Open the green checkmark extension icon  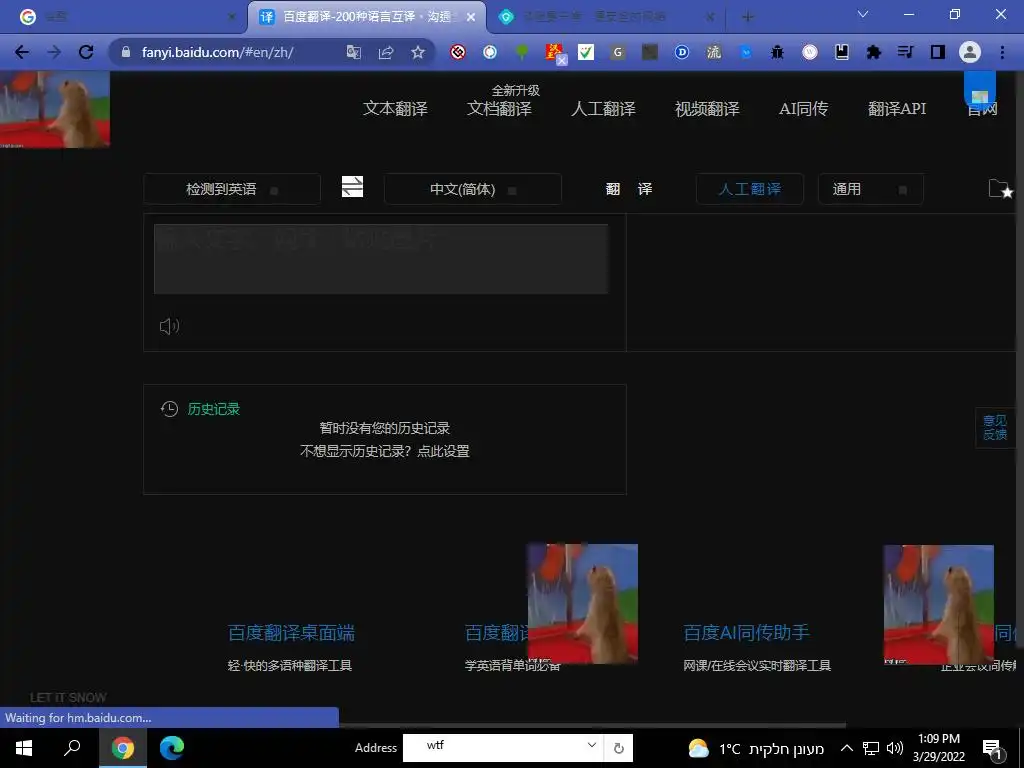pos(586,52)
